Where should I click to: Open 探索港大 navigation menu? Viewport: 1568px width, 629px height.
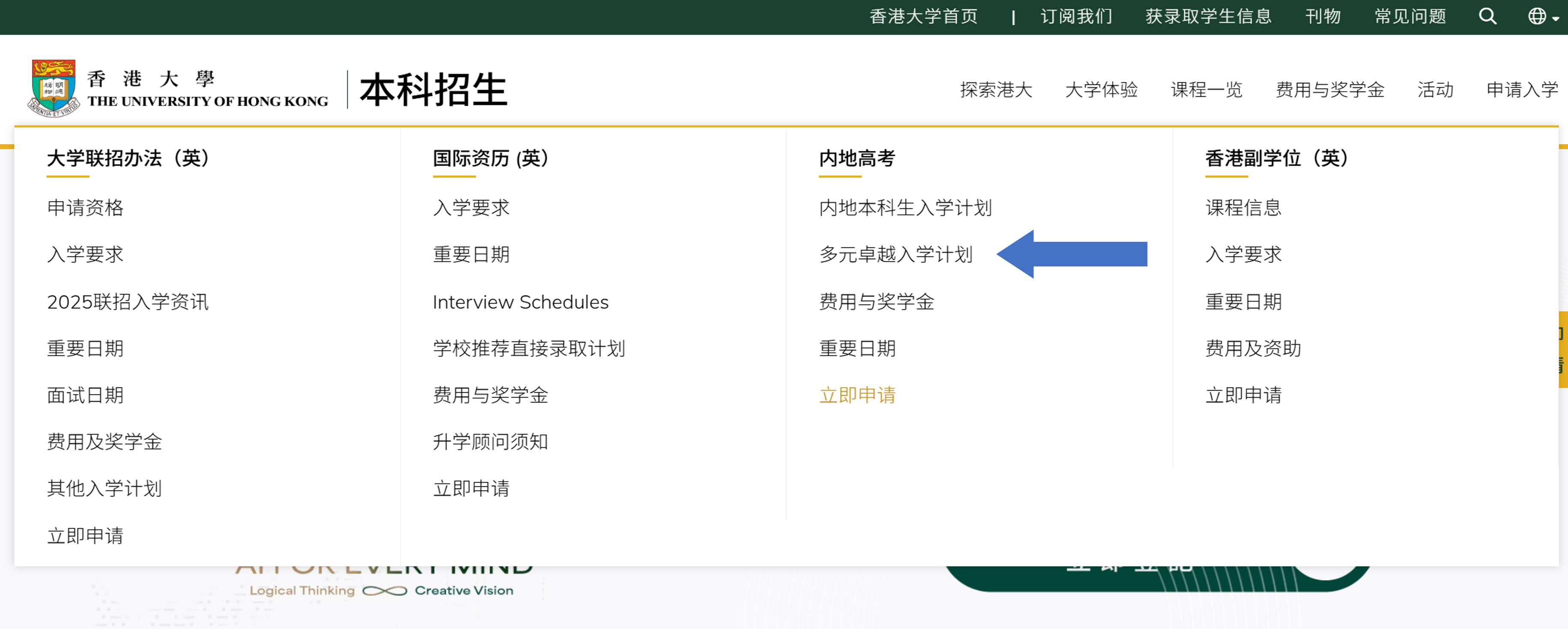[996, 90]
